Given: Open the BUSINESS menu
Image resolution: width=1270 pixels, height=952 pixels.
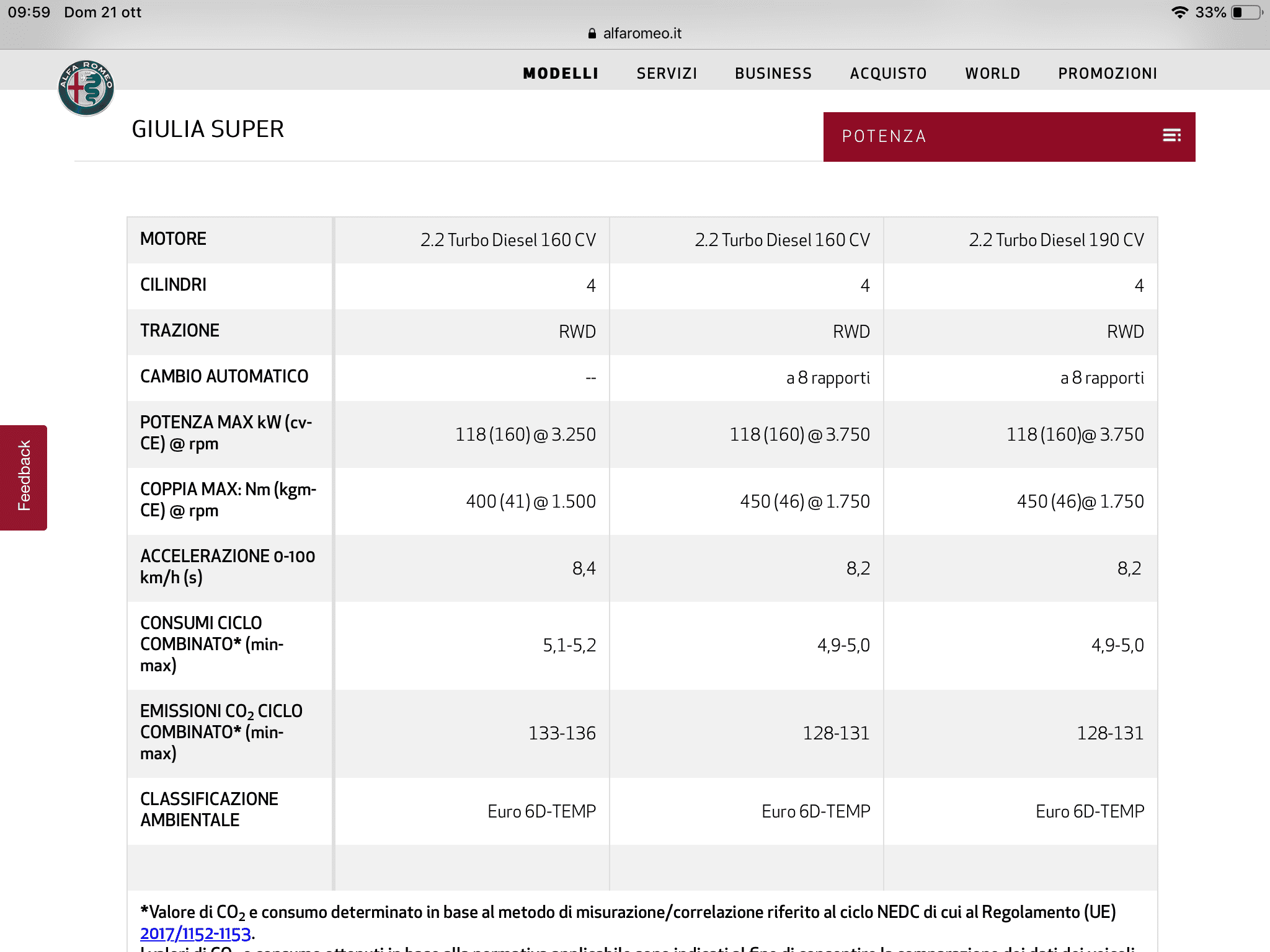Looking at the screenshot, I should coord(773,74).
